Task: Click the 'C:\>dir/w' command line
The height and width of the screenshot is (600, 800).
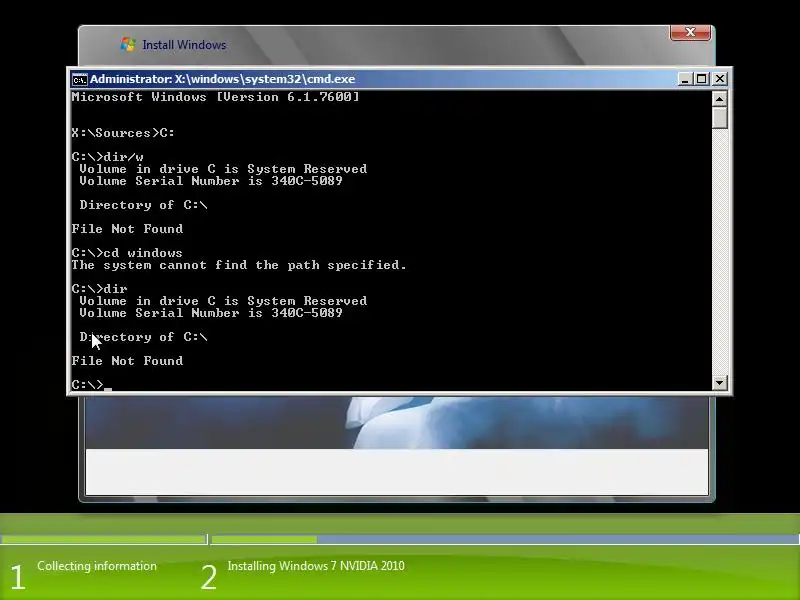Action: pyautogui.click(x=108, y=157)
